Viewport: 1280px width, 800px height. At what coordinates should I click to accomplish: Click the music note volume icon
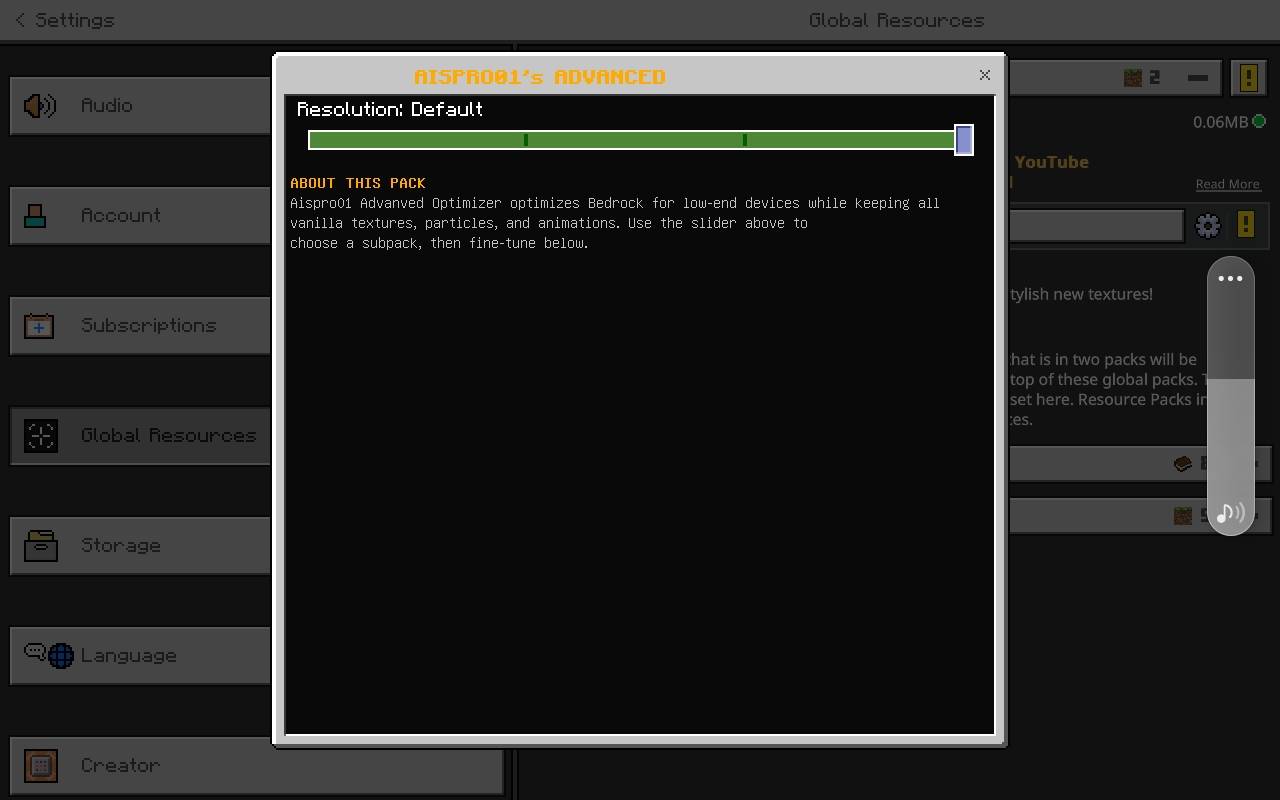coord(1230,513)
